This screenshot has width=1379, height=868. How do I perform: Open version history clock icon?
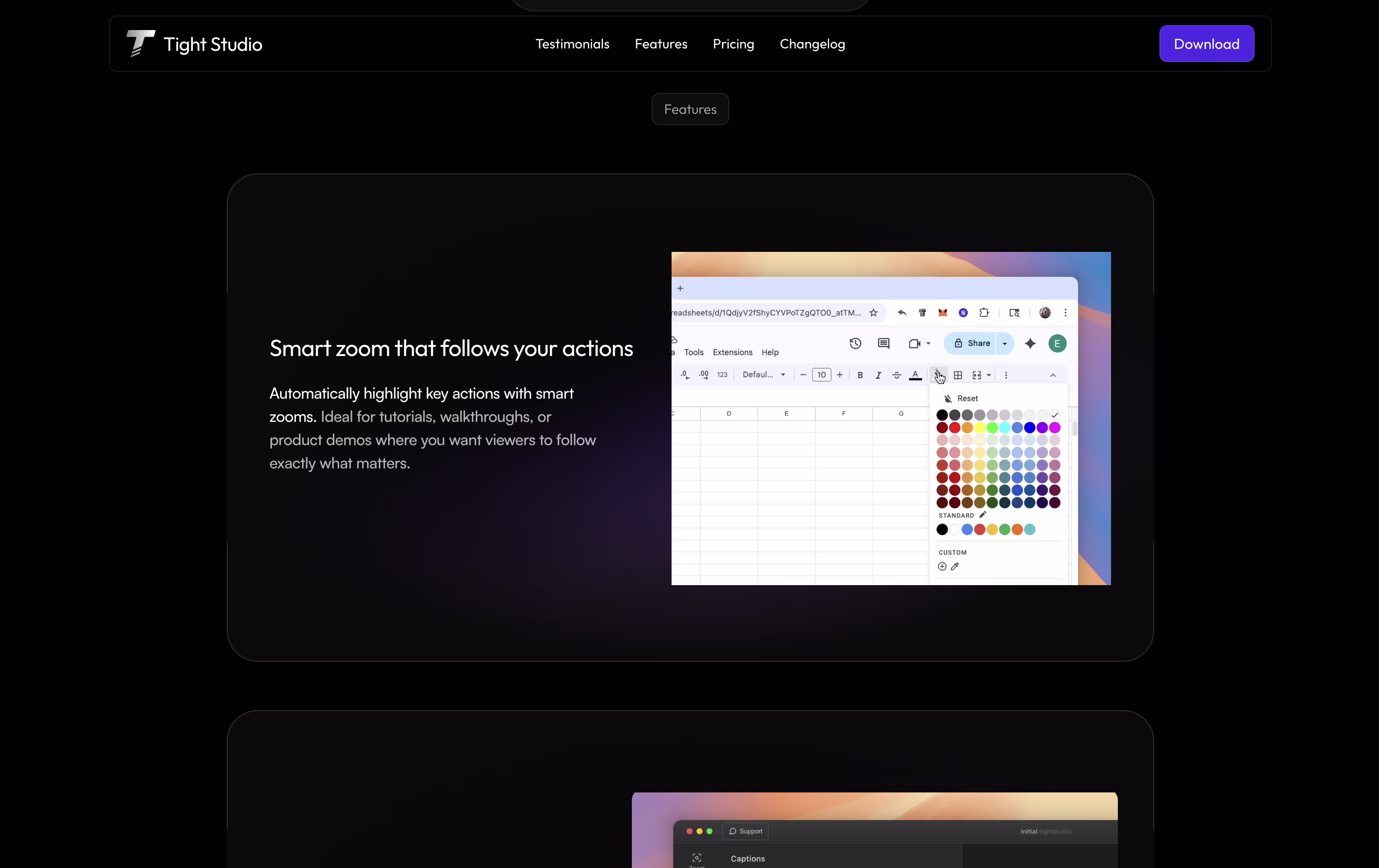pyautogui.click(x=855, y=343)
